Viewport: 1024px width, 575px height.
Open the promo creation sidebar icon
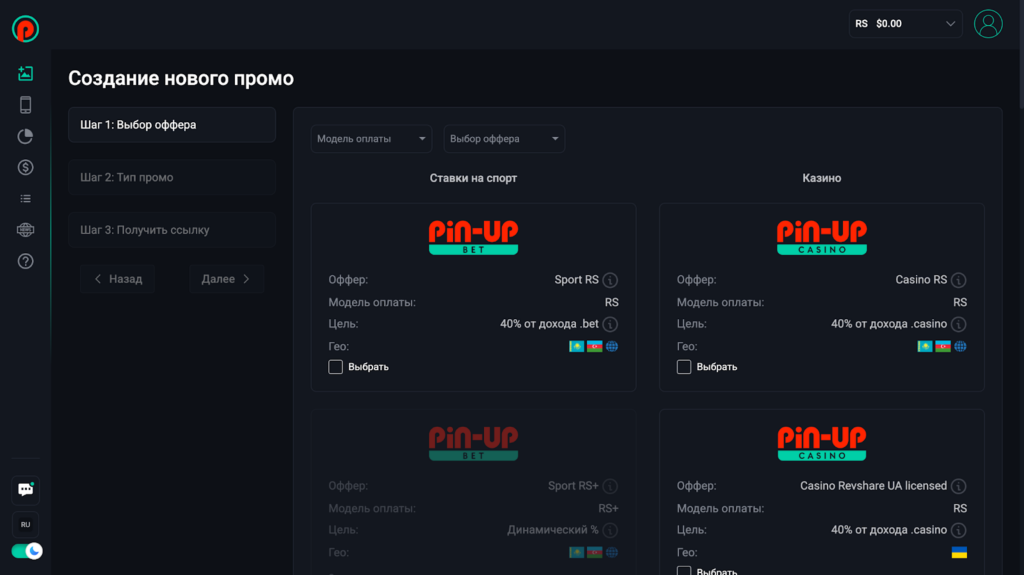click(25, 73)
